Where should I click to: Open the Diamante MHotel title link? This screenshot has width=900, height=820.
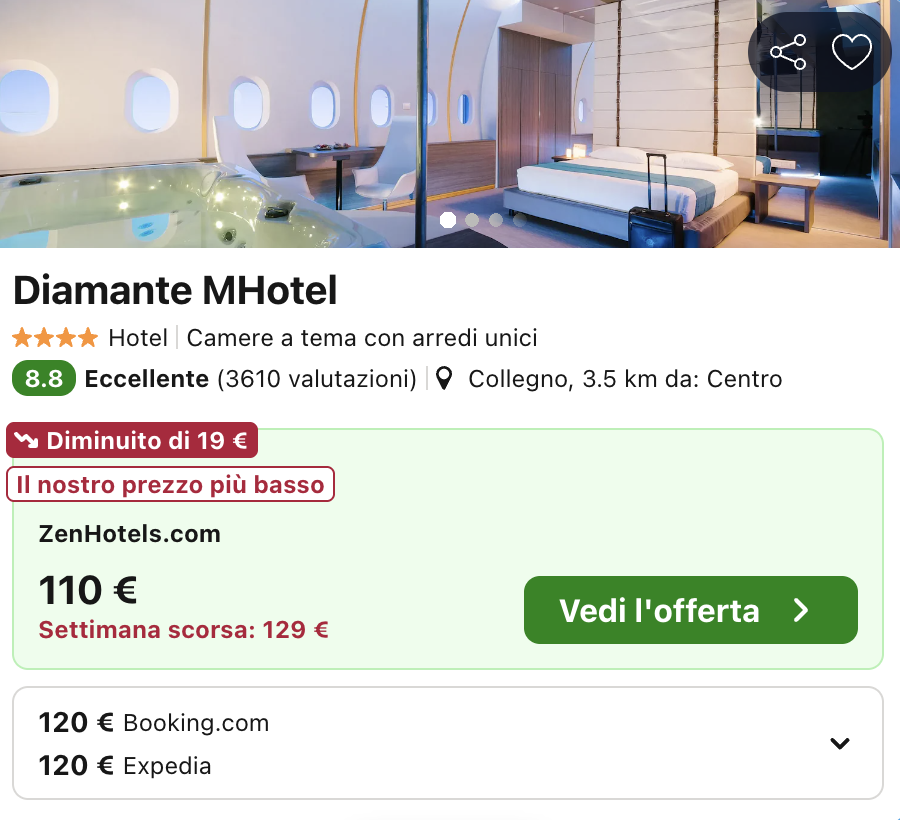(175, 291)
